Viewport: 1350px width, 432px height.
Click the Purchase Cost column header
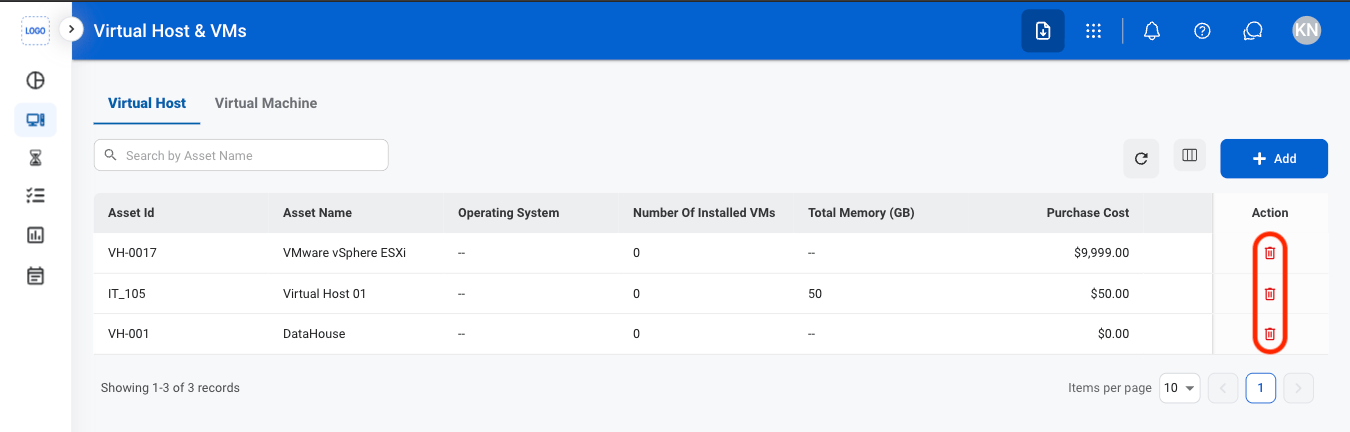point(1088,213)
